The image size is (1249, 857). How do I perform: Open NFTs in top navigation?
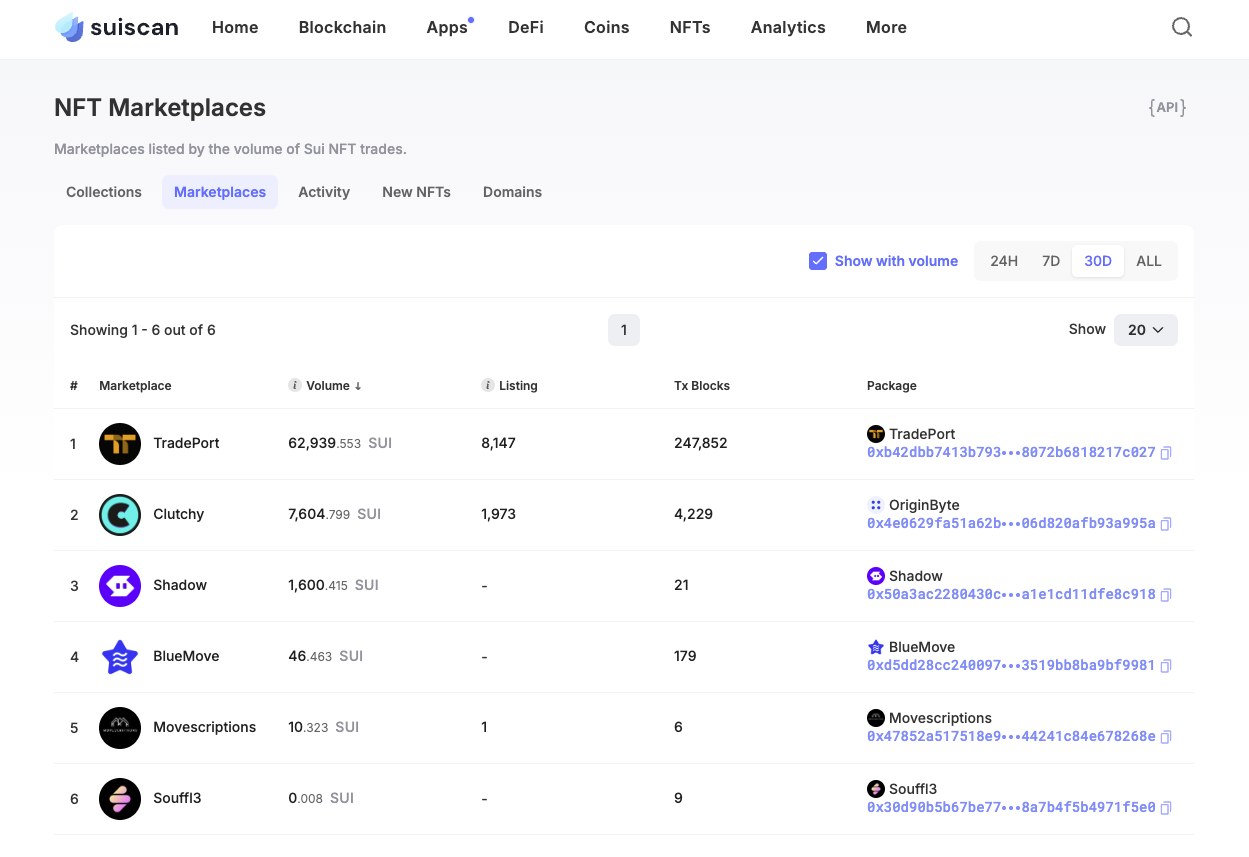coord(690,28)
